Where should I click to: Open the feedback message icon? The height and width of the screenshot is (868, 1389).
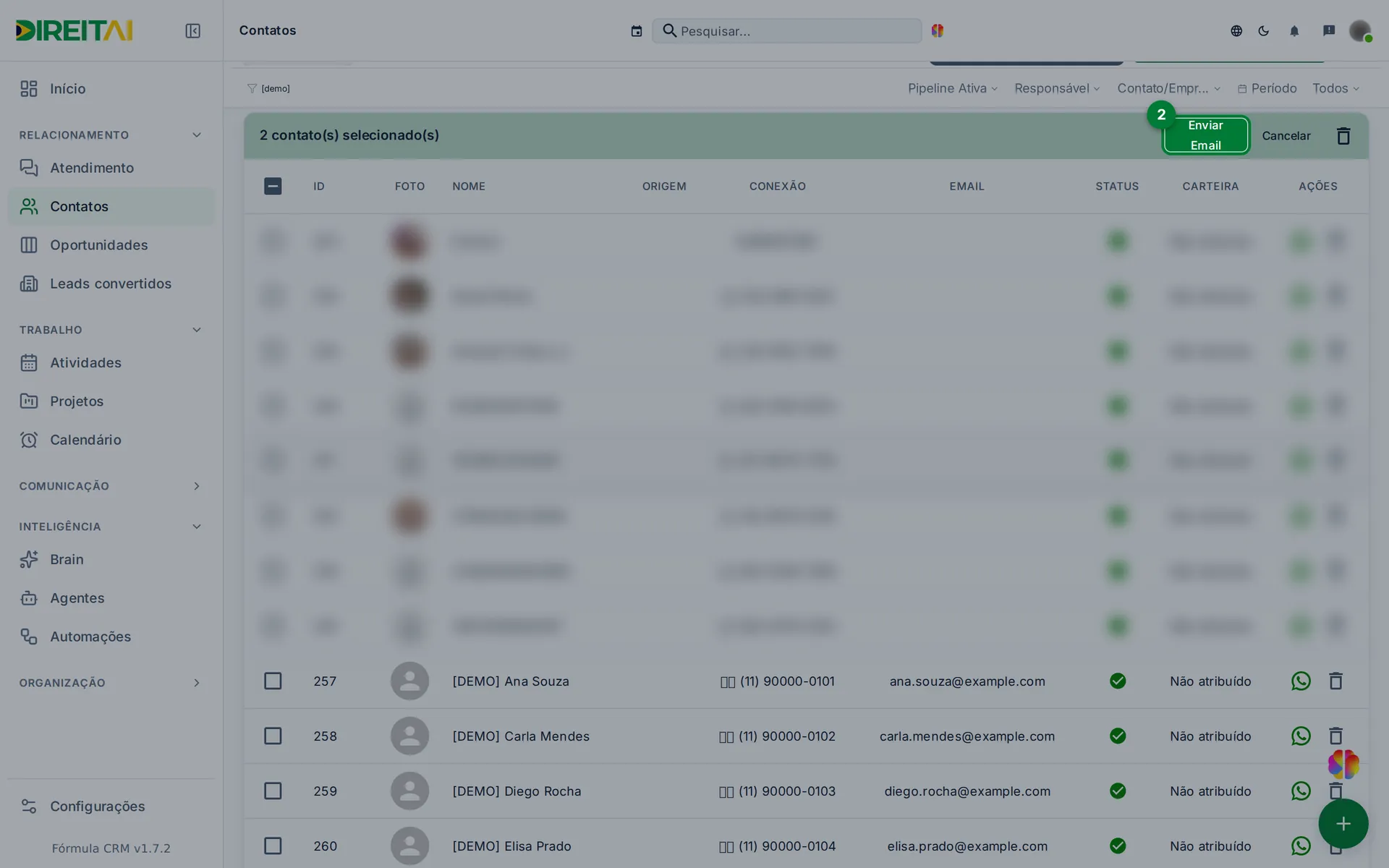pos(1329,30)
